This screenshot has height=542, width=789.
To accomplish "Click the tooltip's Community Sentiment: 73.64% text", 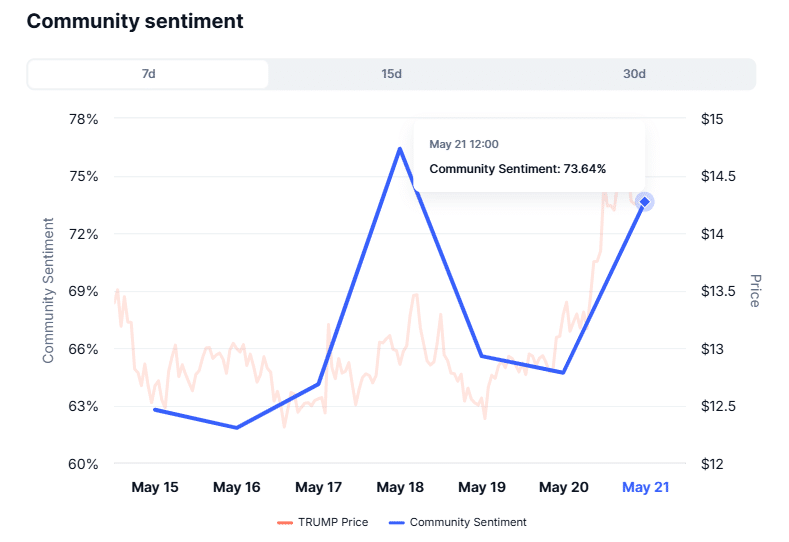I will pos(517,169).
